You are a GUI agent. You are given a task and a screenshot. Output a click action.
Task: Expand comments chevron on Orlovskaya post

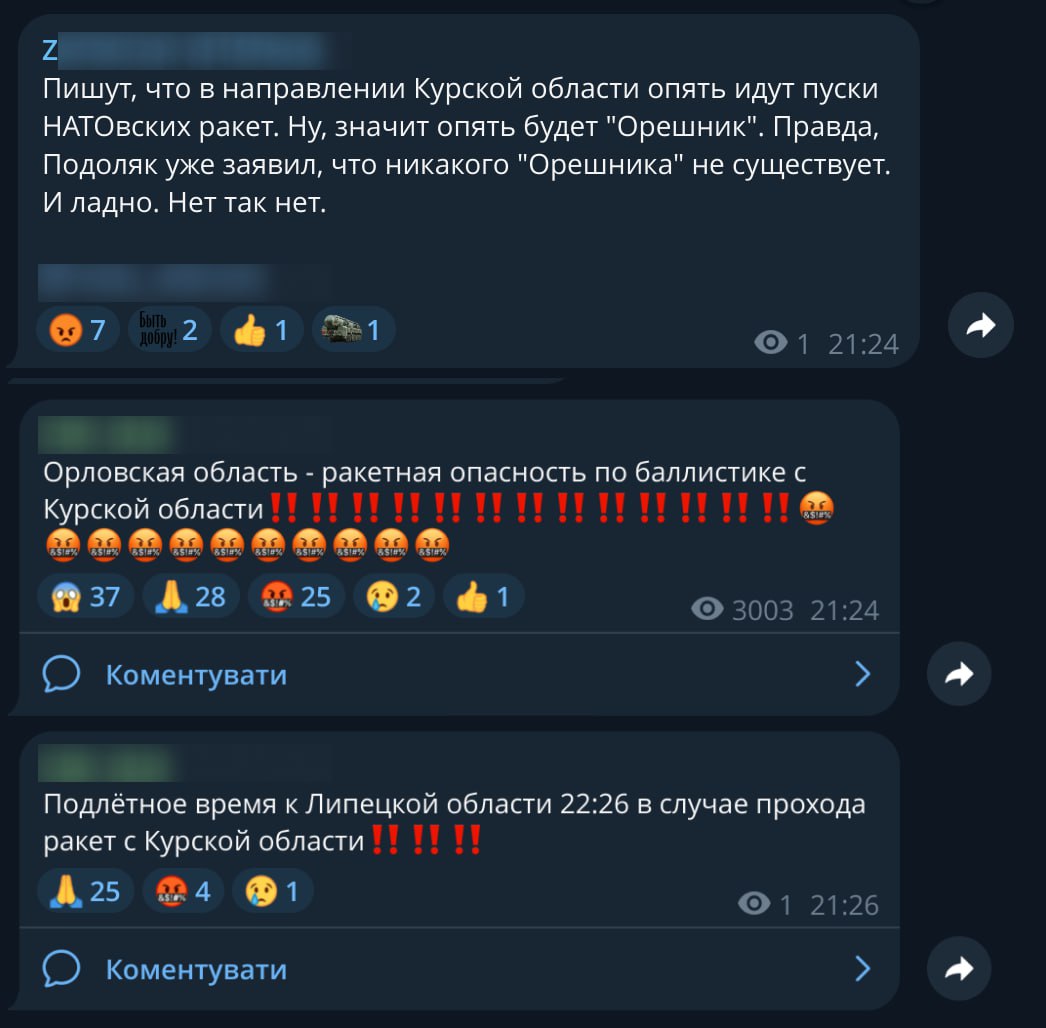point(863,674)
